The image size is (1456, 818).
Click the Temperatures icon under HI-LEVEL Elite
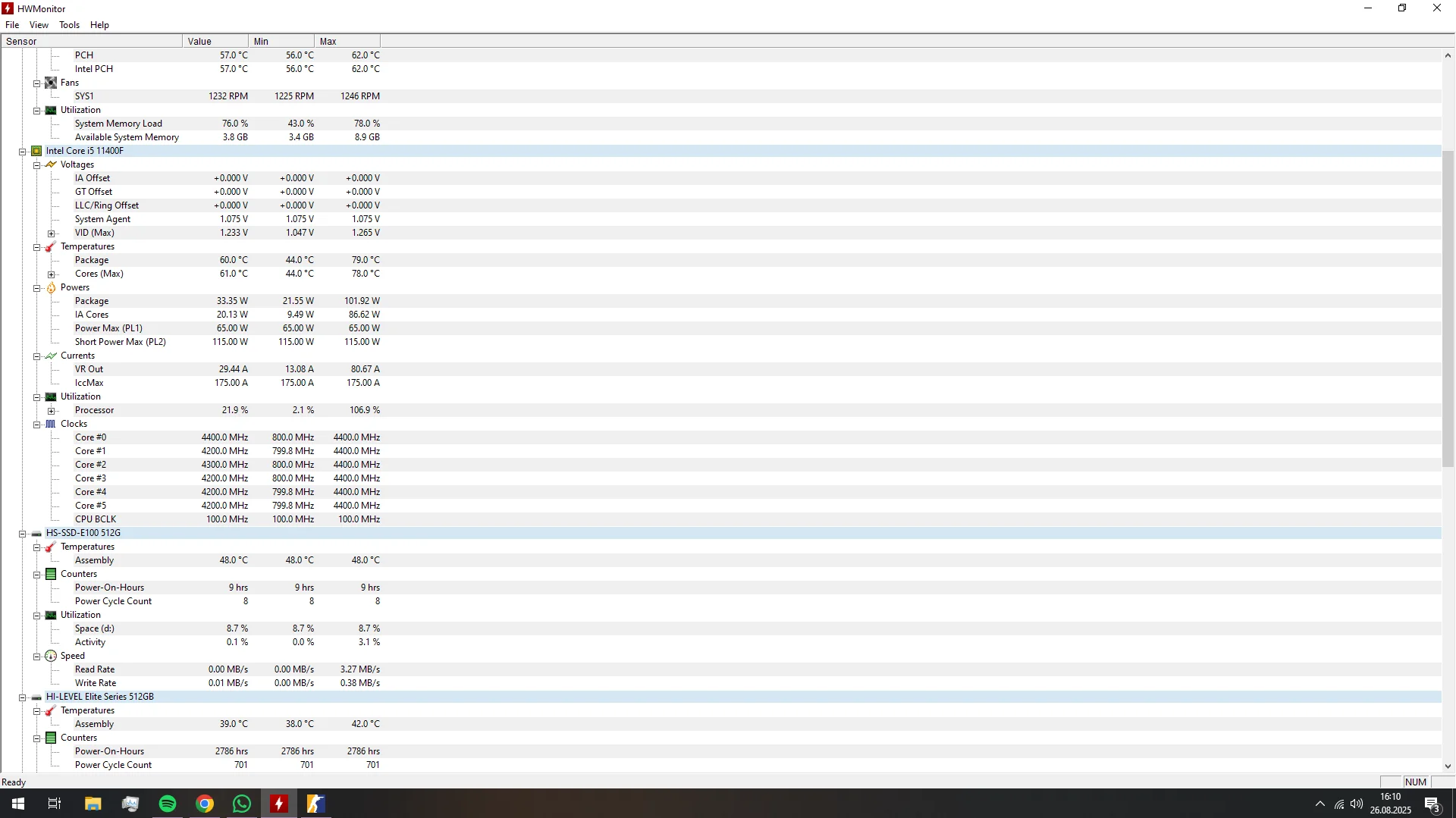click(x=51, y=710)
